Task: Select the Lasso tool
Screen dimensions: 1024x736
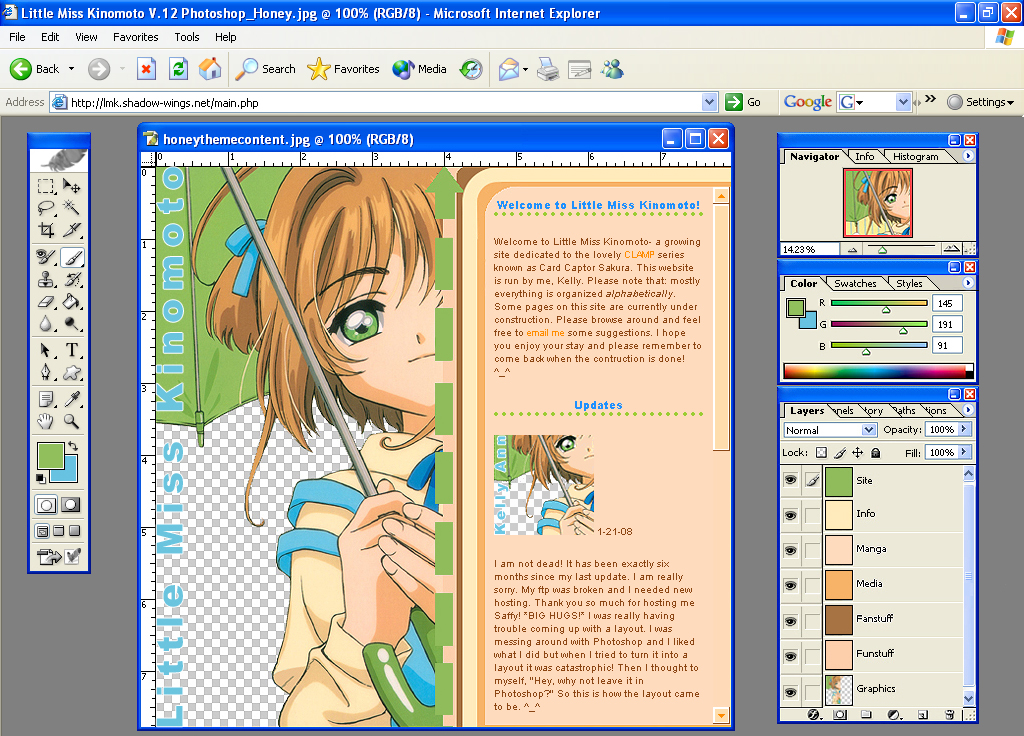Action: coord(46,208)
